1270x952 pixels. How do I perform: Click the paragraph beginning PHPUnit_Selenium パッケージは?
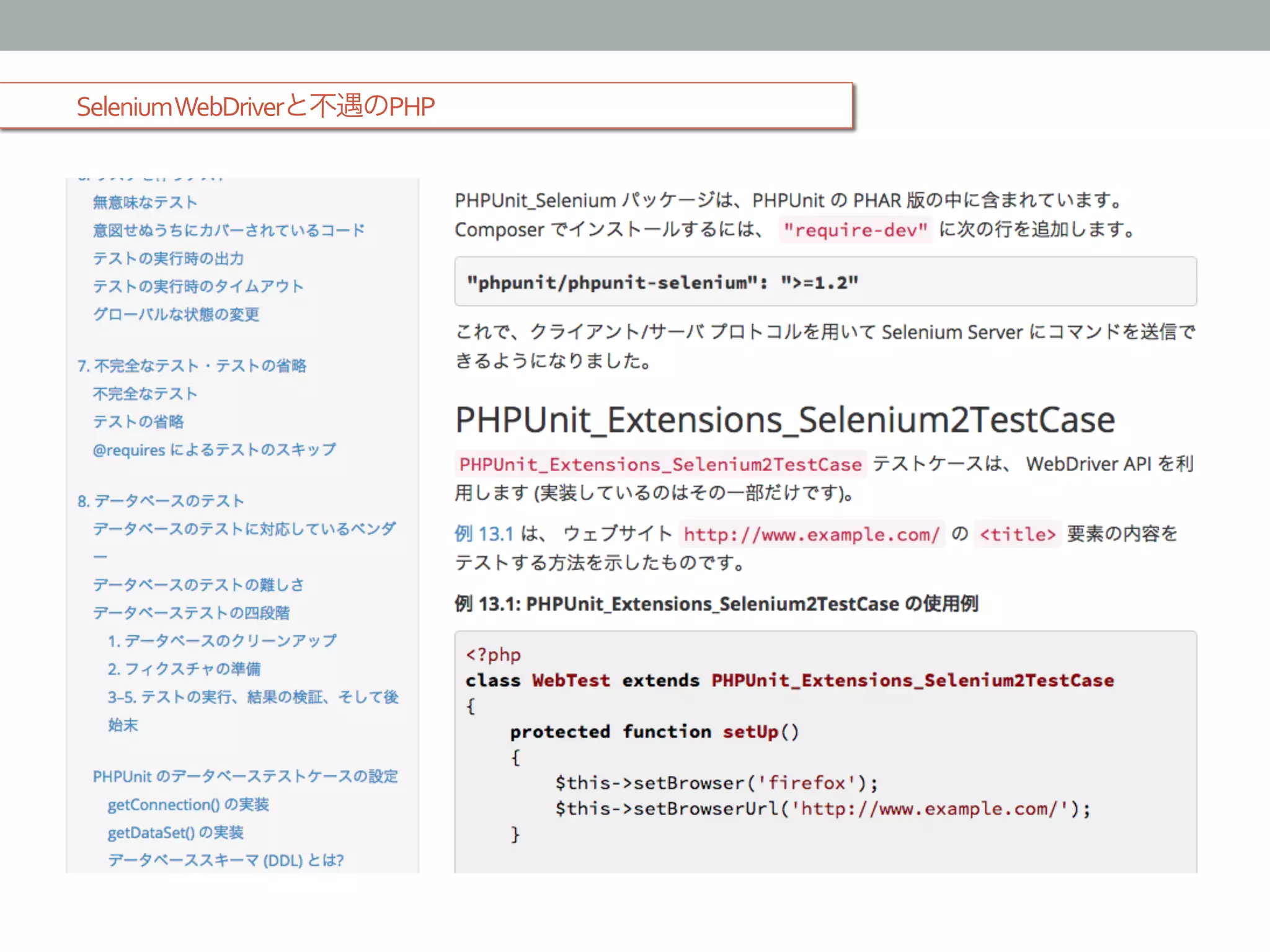coord(796,214)
